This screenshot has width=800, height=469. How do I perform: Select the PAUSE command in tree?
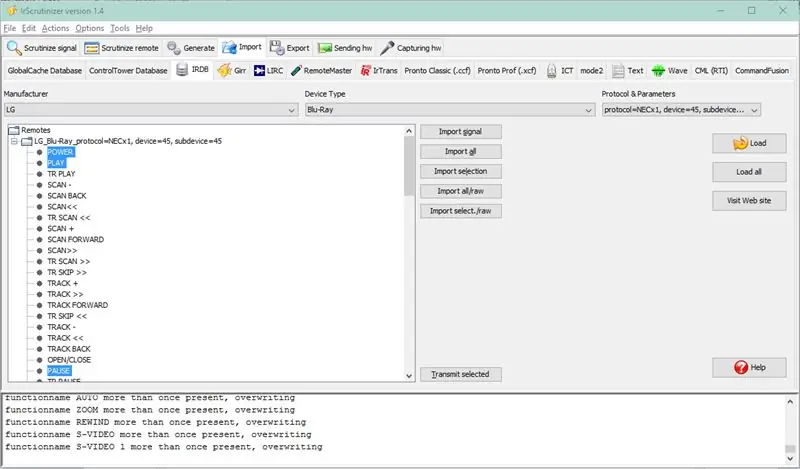click(59, 371)
